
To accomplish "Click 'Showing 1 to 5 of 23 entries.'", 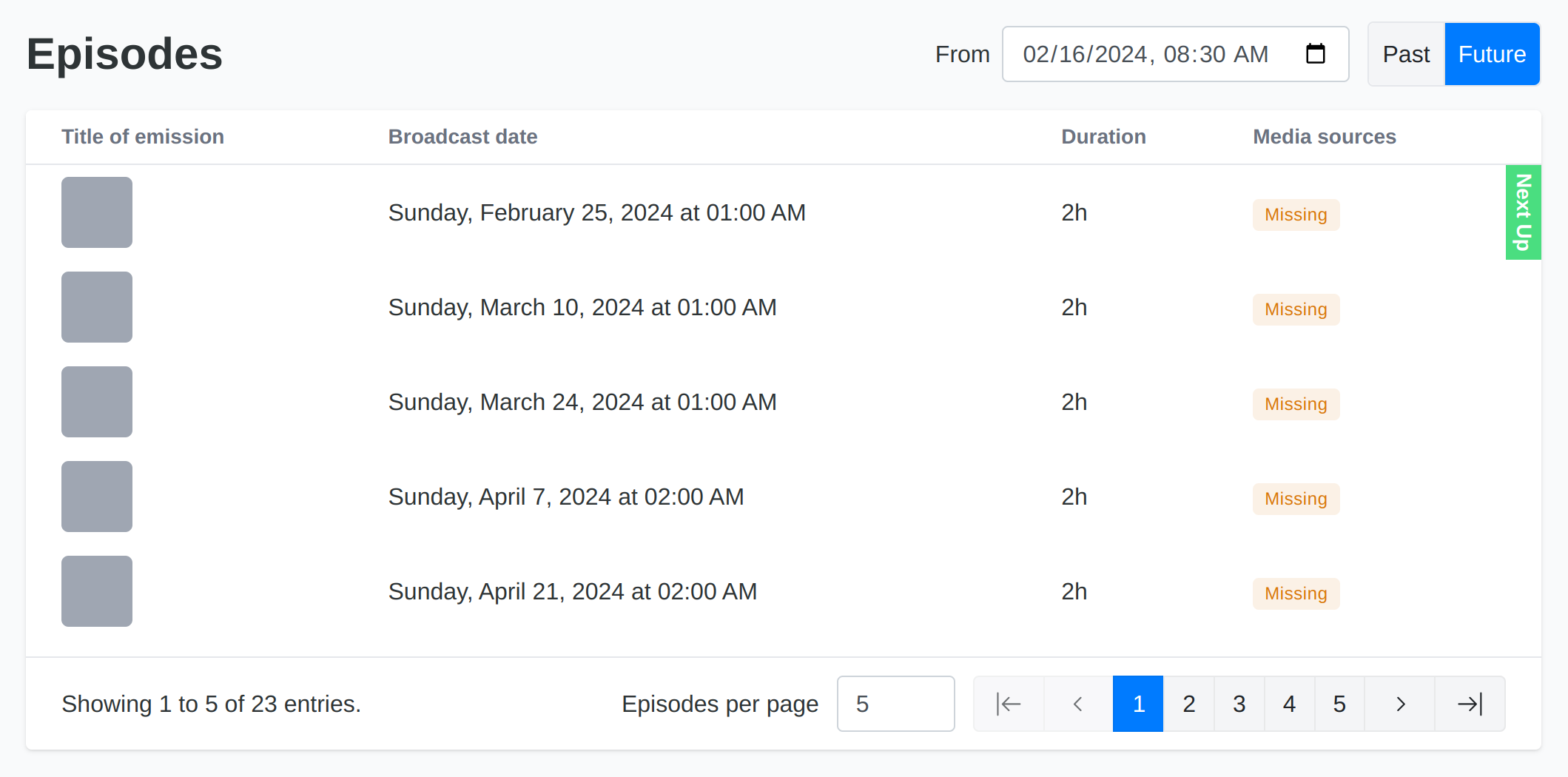I will click(x=212, y=704).
